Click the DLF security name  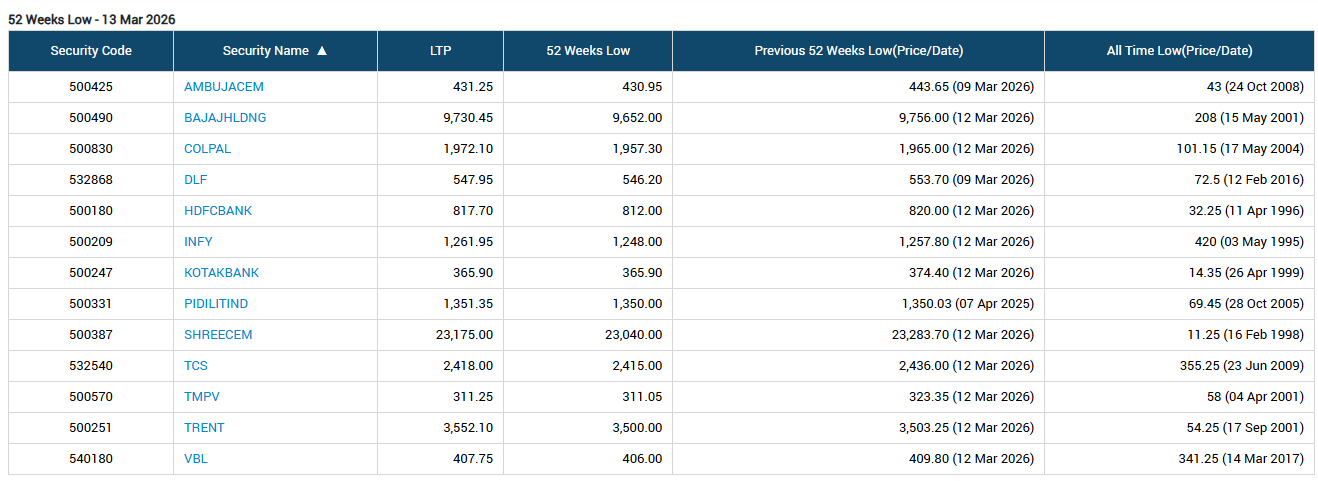click(x=195, y=180)
